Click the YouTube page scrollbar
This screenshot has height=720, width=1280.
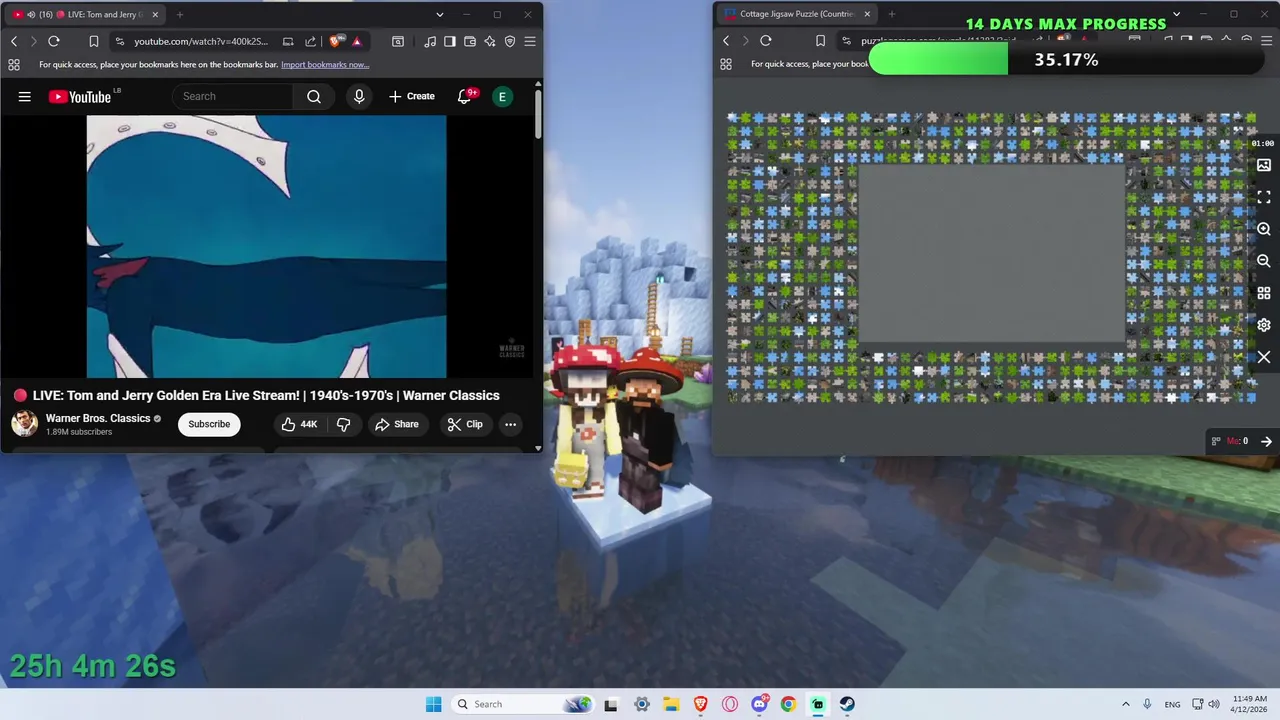[x=538, y=115]
